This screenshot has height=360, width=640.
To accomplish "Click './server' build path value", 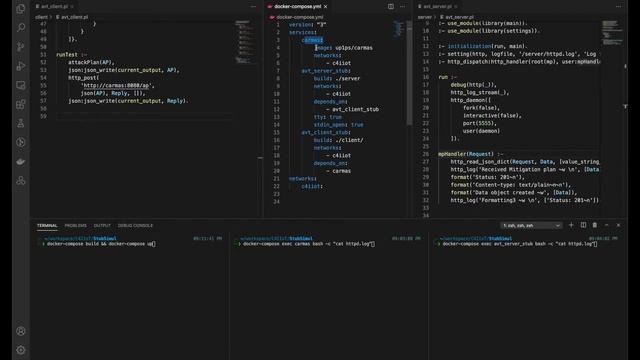I will coord(347,78).
